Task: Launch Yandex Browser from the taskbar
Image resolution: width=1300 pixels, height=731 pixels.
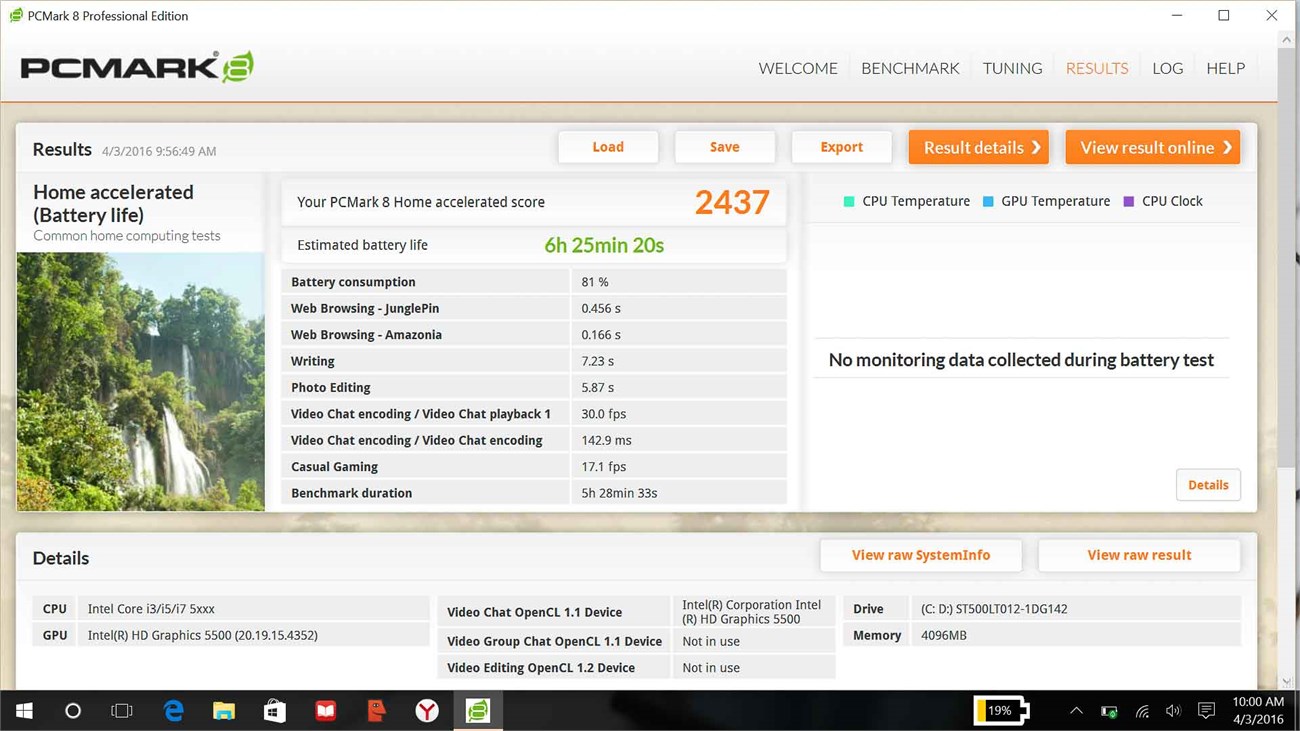Action: click(x=427, y=710)
